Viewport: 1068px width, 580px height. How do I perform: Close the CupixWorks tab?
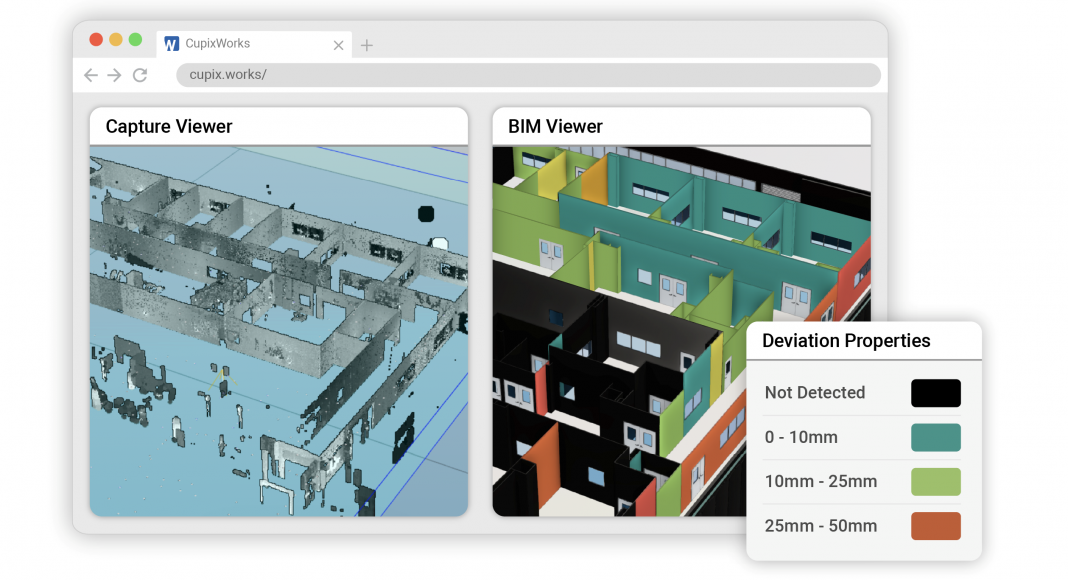pos(338,45)
